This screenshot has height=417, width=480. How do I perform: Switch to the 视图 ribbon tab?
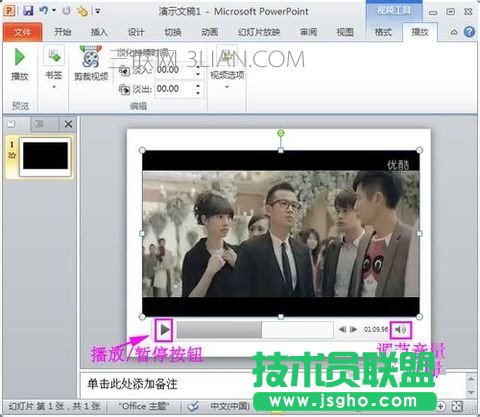tap(345, 32)
